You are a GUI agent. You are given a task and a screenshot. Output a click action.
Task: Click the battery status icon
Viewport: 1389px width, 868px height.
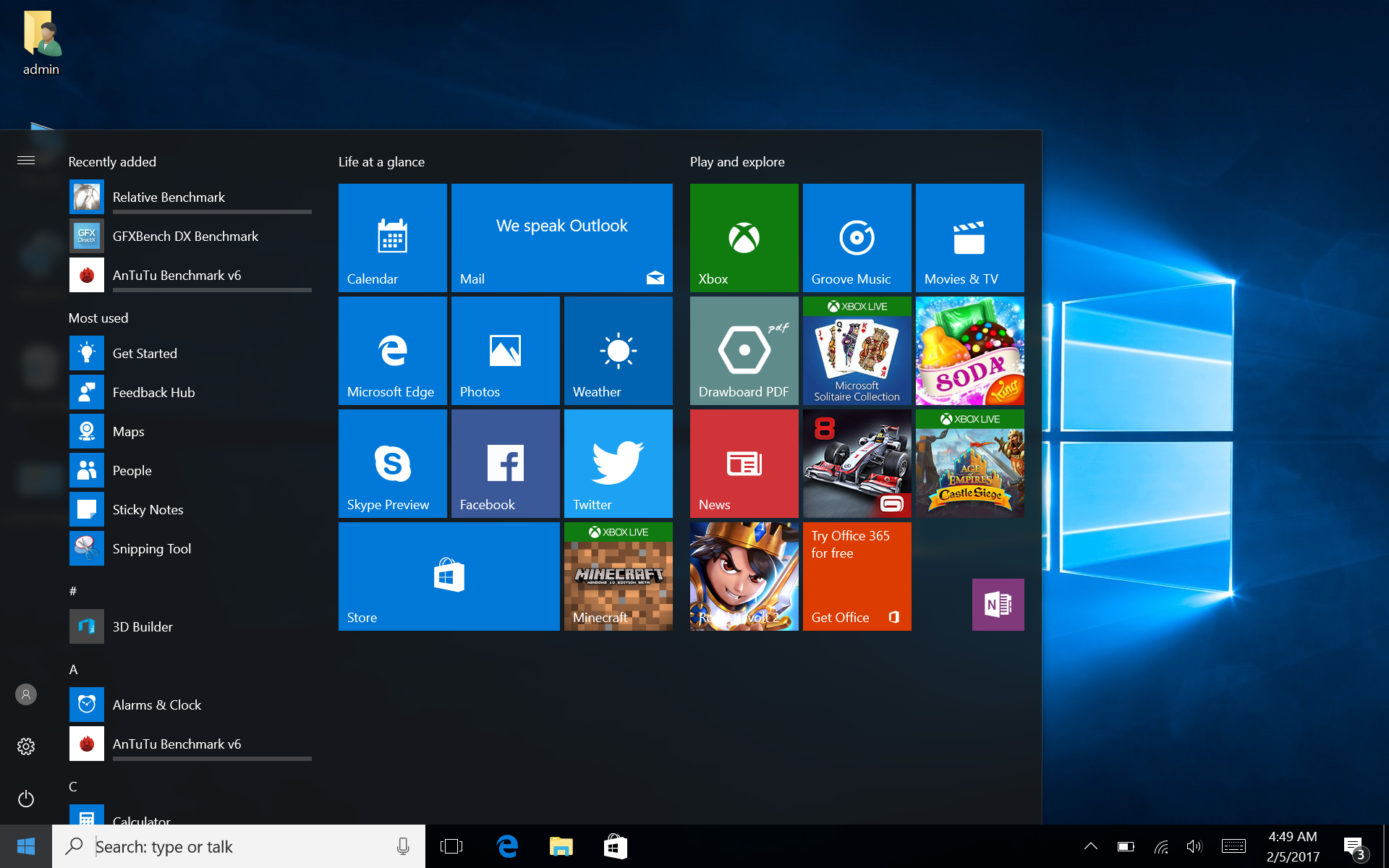point(1126,846)
